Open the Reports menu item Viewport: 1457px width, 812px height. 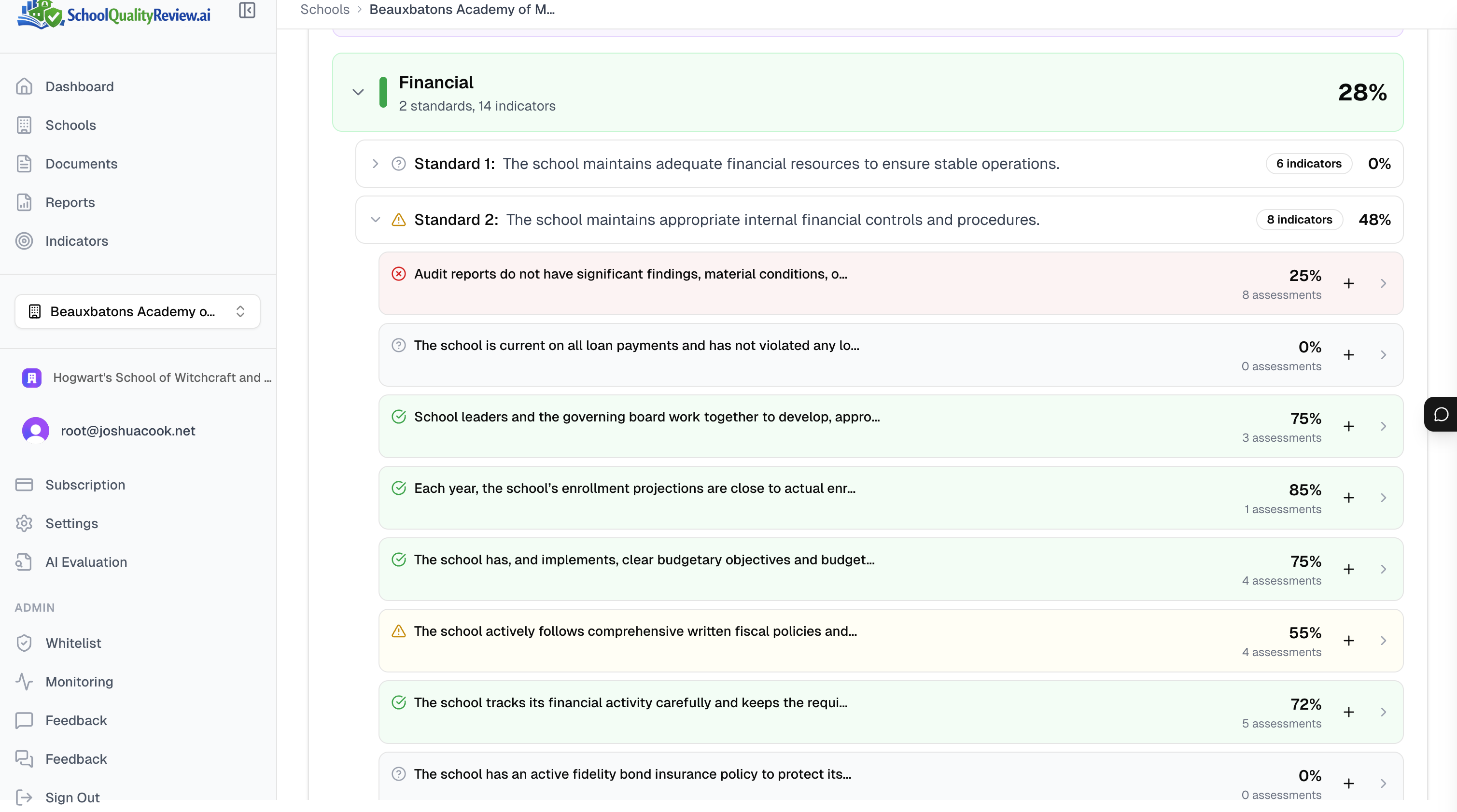70,202
